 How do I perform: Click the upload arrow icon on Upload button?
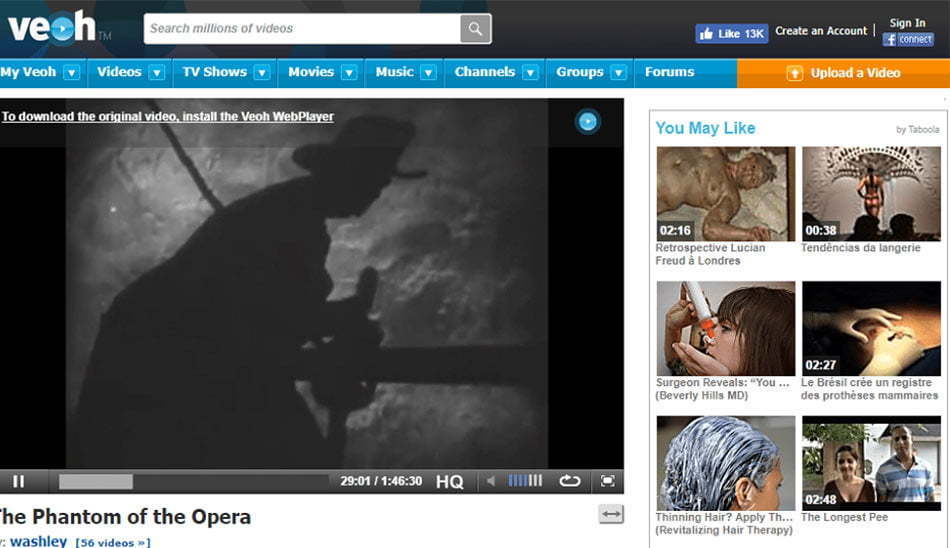(x=794, y=73)
